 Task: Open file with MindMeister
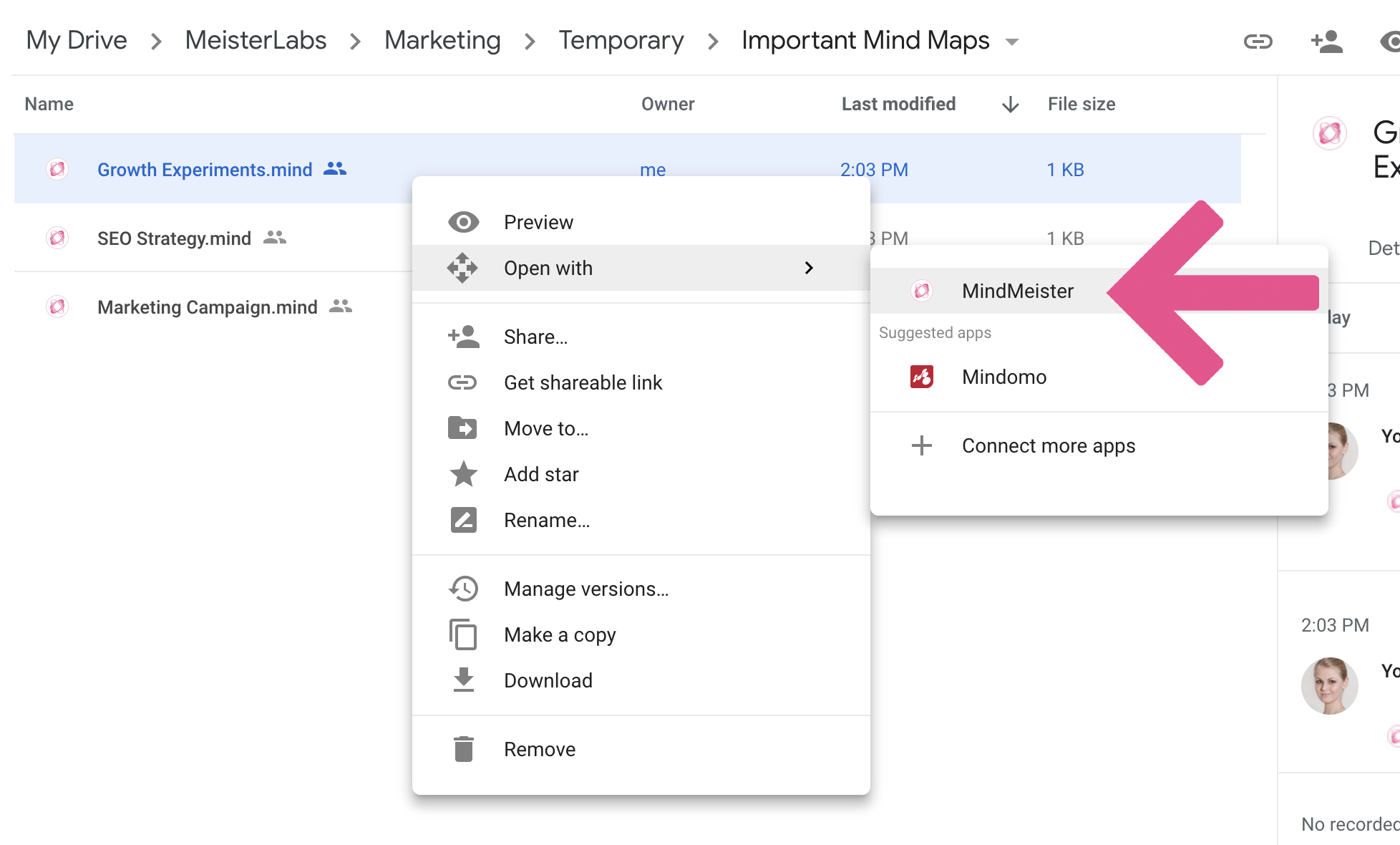1018,291
